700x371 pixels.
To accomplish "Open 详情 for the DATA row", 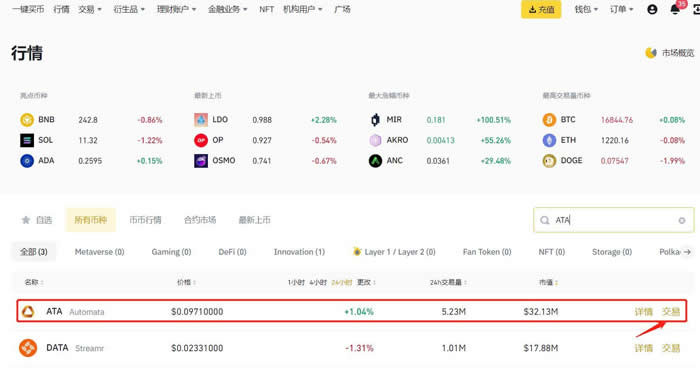I will tap(644, 348).
